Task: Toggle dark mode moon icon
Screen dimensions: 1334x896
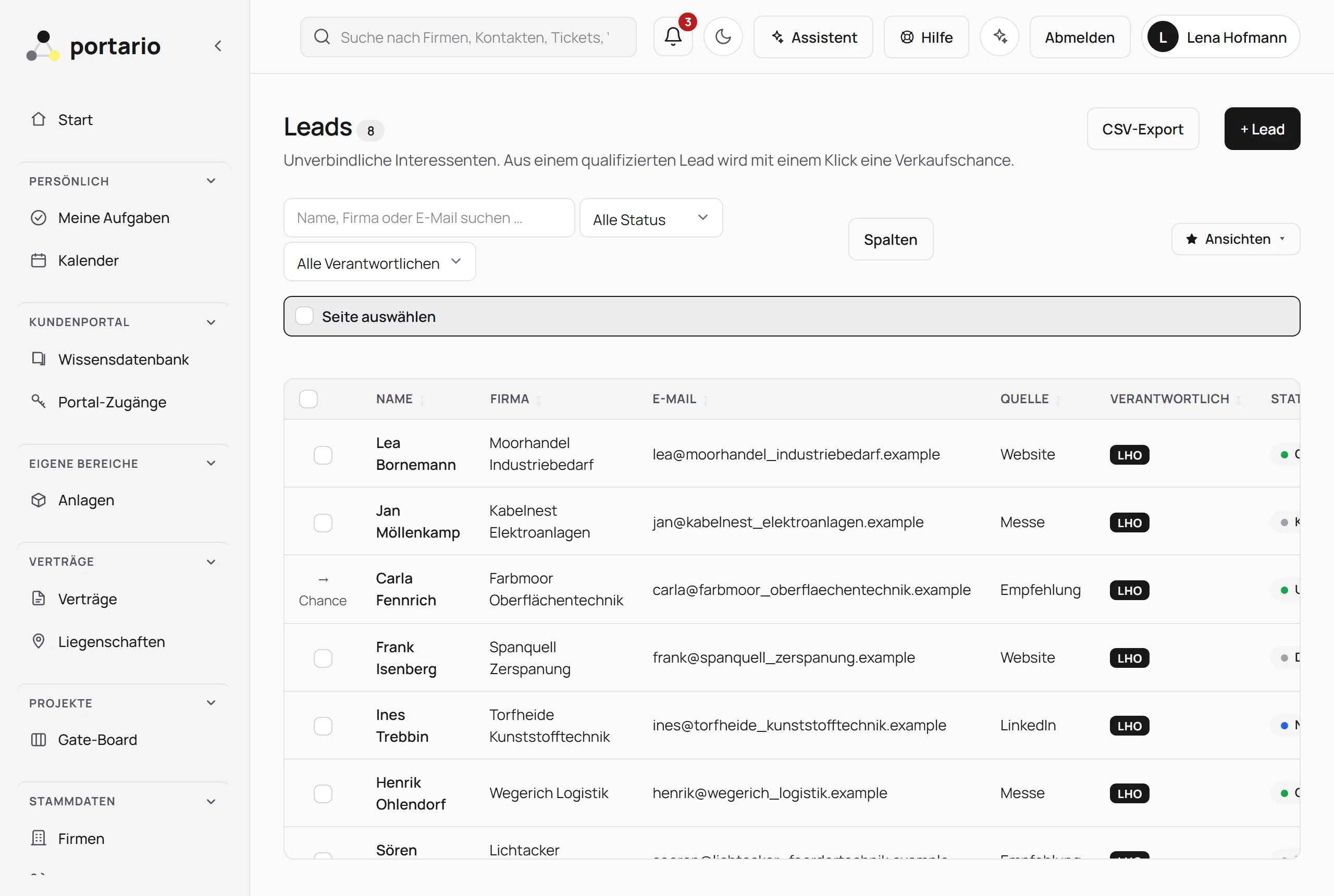Action: pos(723,37)
